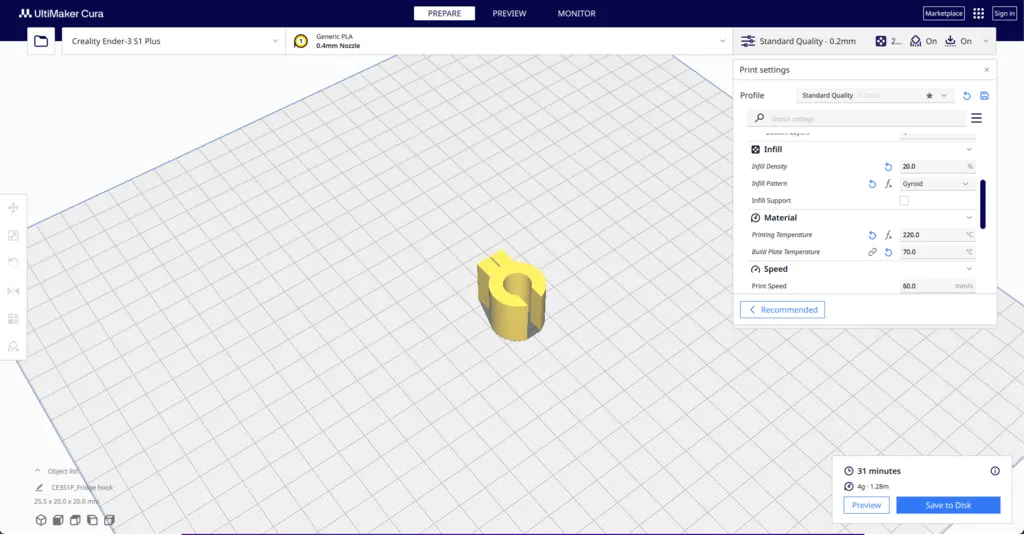
Task: Click the extruder 1 material icon
Action: [x=301, y=41]
